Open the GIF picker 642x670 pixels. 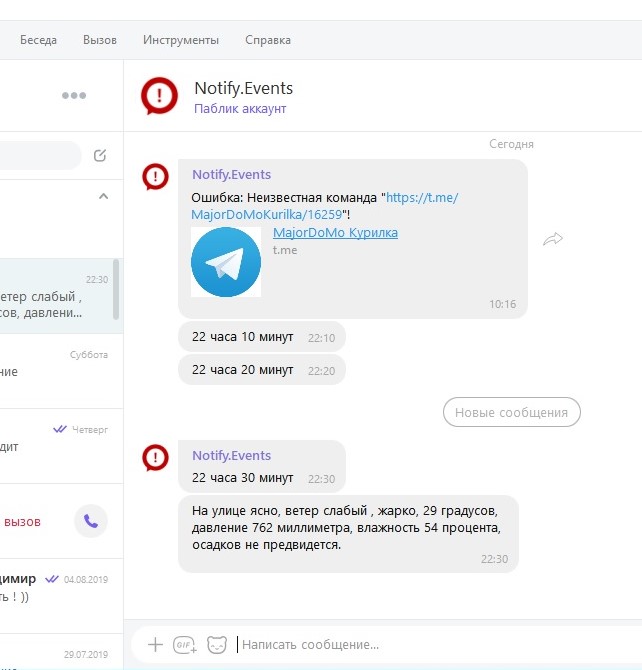[x=185, y=645]
